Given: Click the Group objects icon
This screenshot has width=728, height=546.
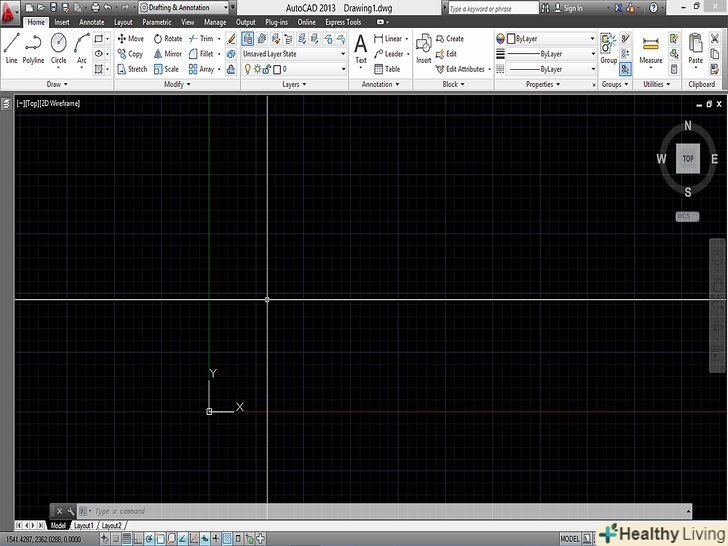Looking at the screenshot, I should click(x=608, y=47).
